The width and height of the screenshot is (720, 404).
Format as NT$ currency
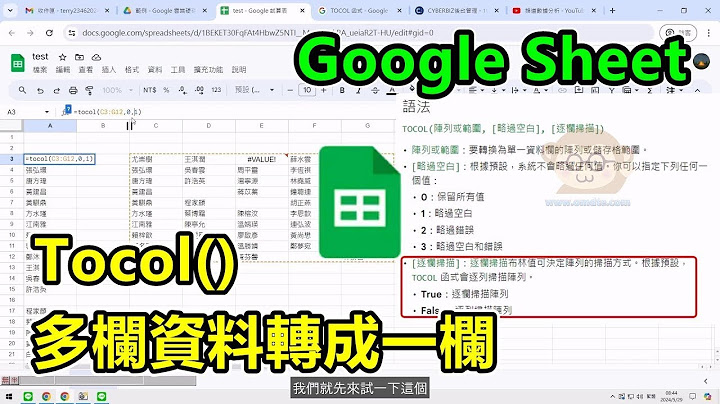coord(150,90)
